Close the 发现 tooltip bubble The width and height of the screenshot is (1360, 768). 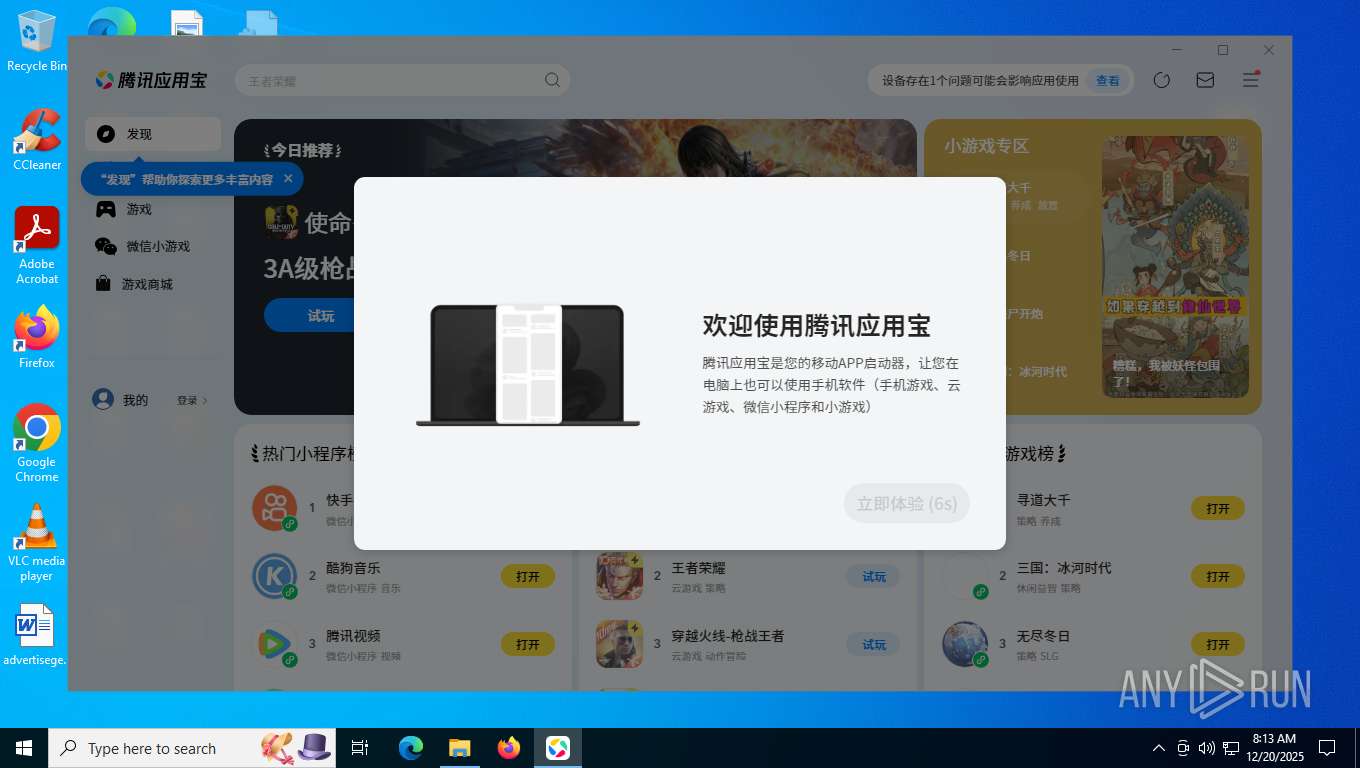coord(288,178)
